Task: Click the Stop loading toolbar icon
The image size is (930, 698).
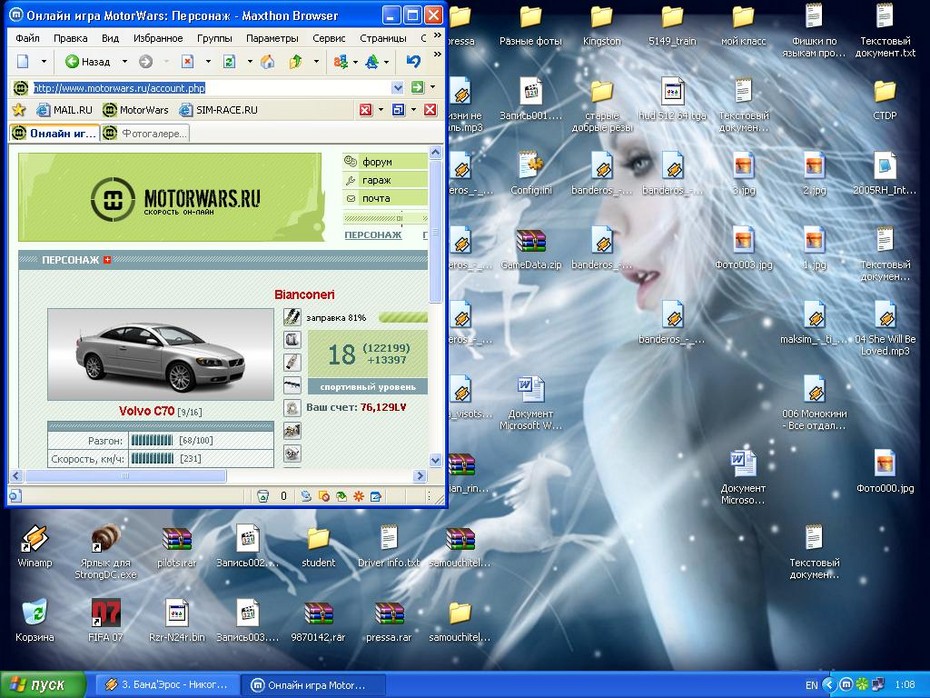Action: pyautogui.click(x=187, y=61)
